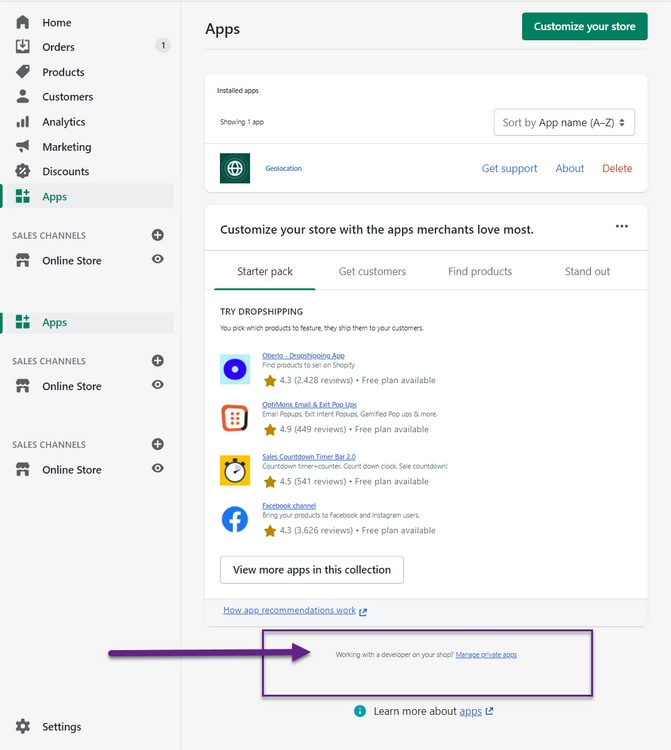The image size is (671, 750).
Task: Open Sales Countdown Timer Bar 2.0 link
Action: [x=308, y=456]
